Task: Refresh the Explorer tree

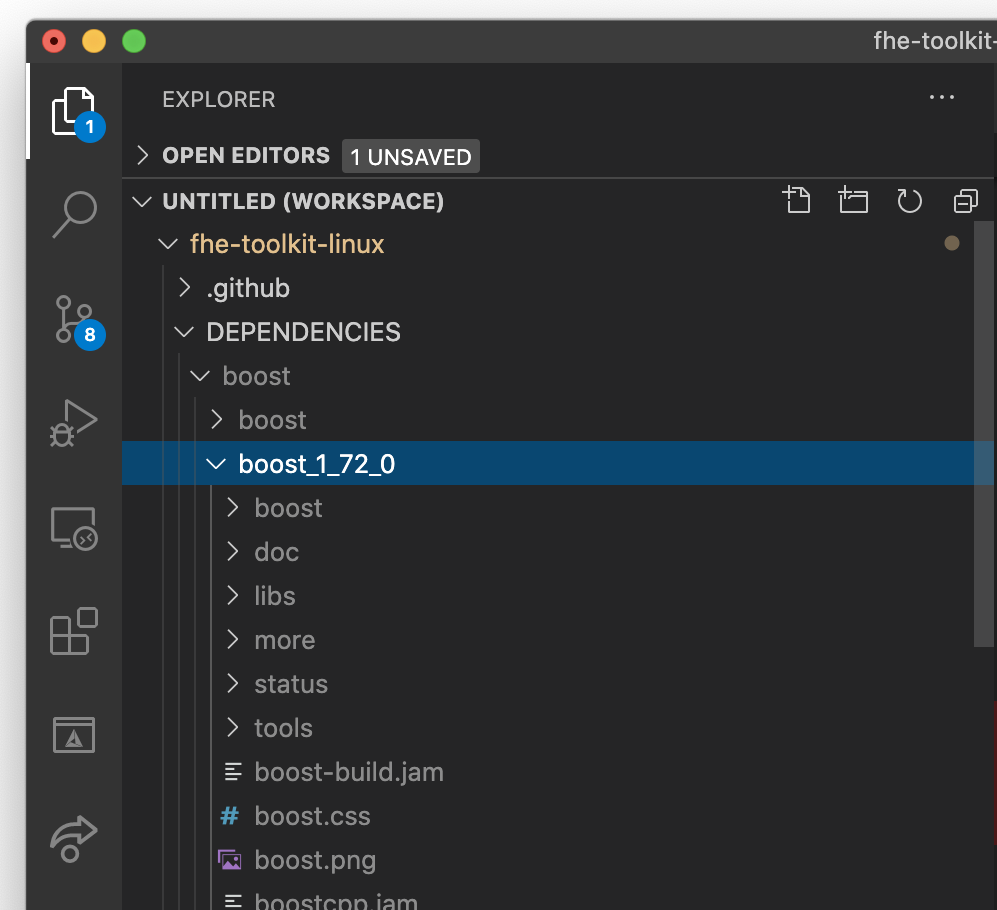Action: pos(909,200)
